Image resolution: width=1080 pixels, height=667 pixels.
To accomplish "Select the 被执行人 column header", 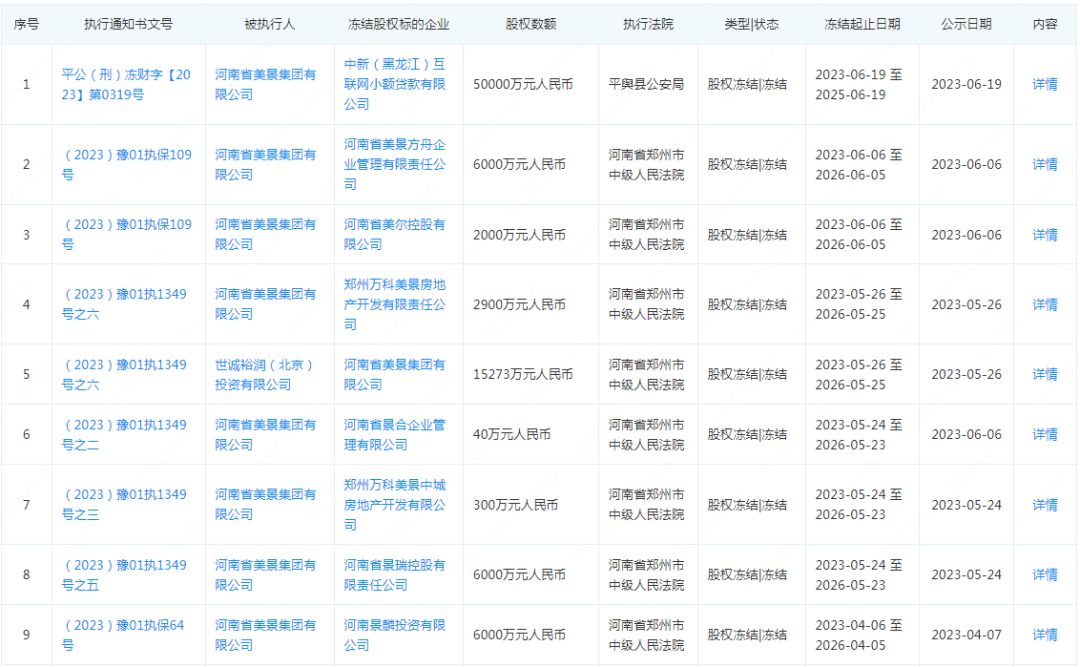I will 269,24.
